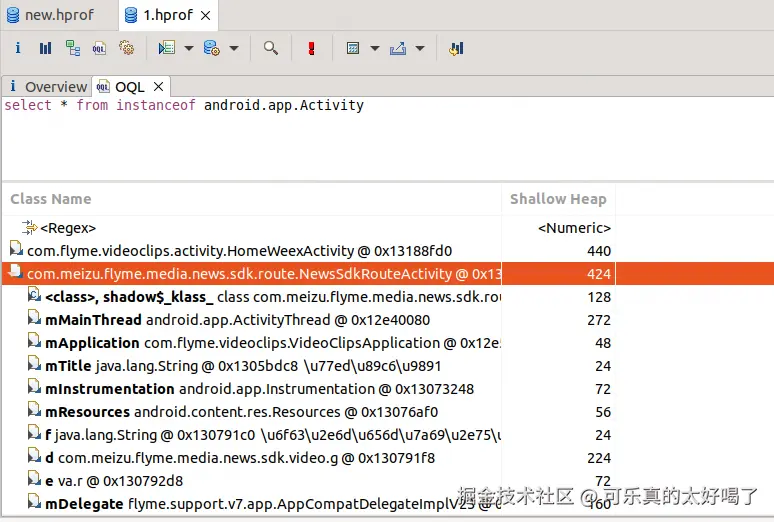Image resolution: width=774 pixels, height=522 pixels.
Task: Click the class icon beside shadow$_klass_
Action: click(34, 295)
